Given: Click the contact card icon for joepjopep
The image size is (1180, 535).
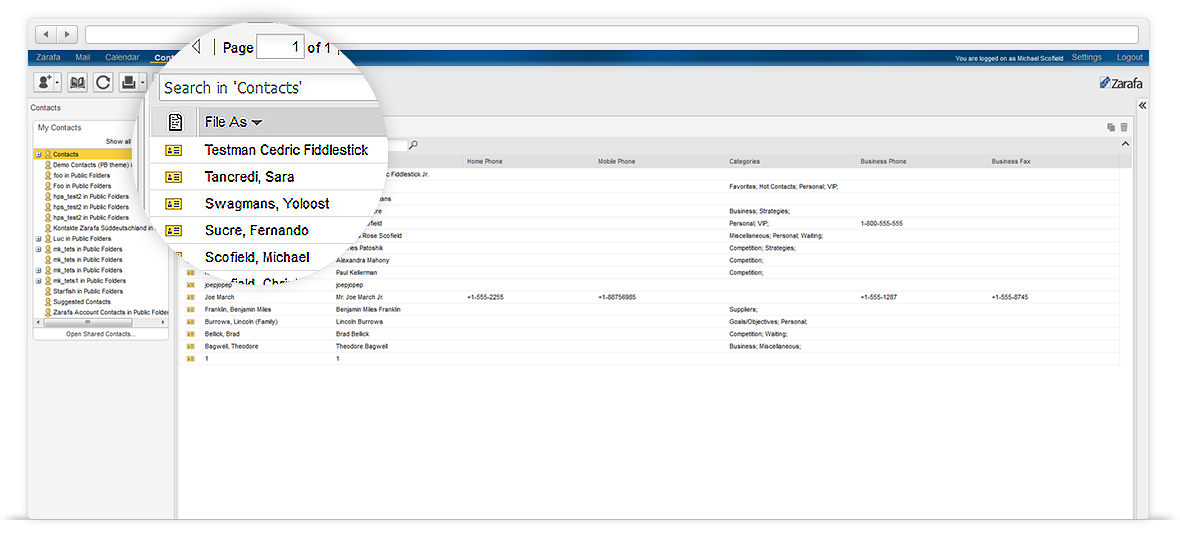Looking at the screenshot, I should point(190,285).
